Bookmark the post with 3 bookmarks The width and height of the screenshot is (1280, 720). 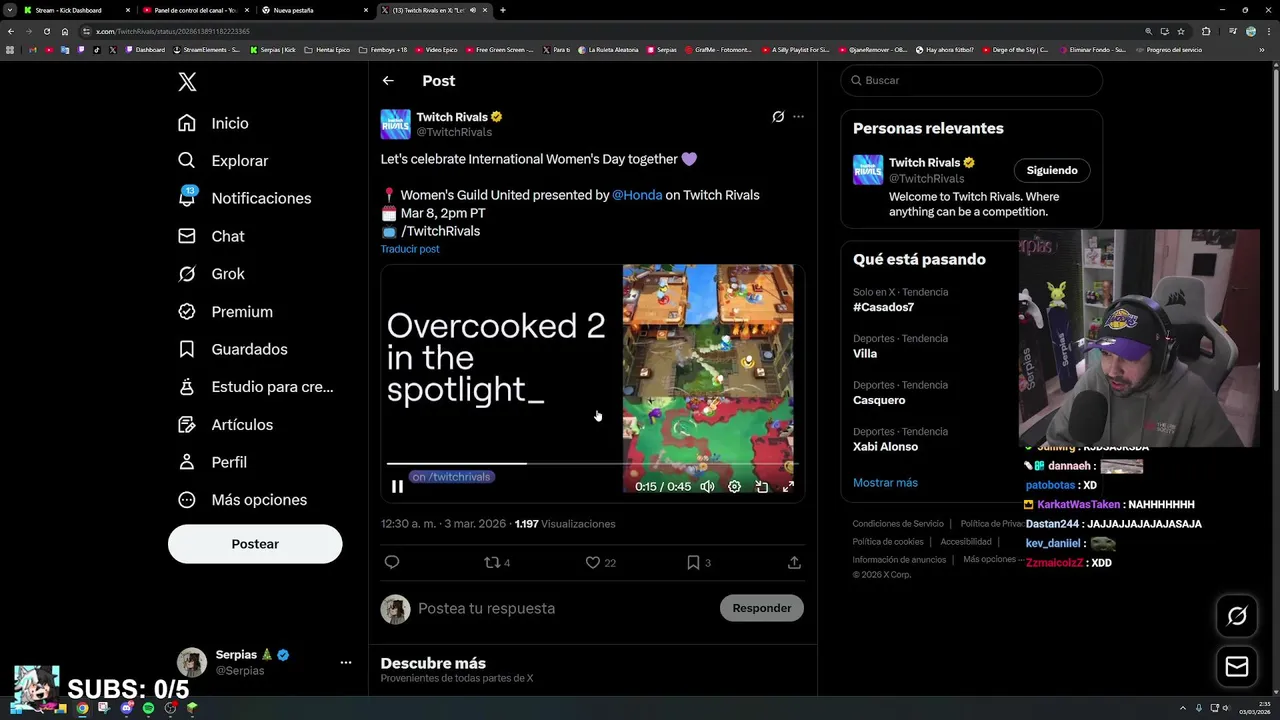coord(698,563)
